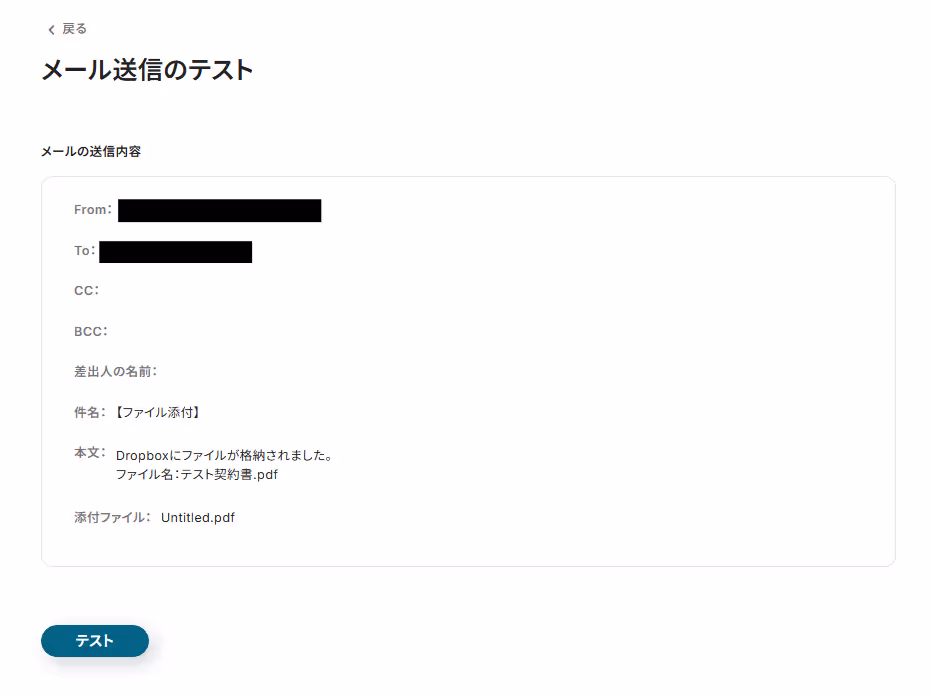This screenshot has height=696, width=930.
Task: Open the Untitled.pdf attachment name
Action: 198,517
